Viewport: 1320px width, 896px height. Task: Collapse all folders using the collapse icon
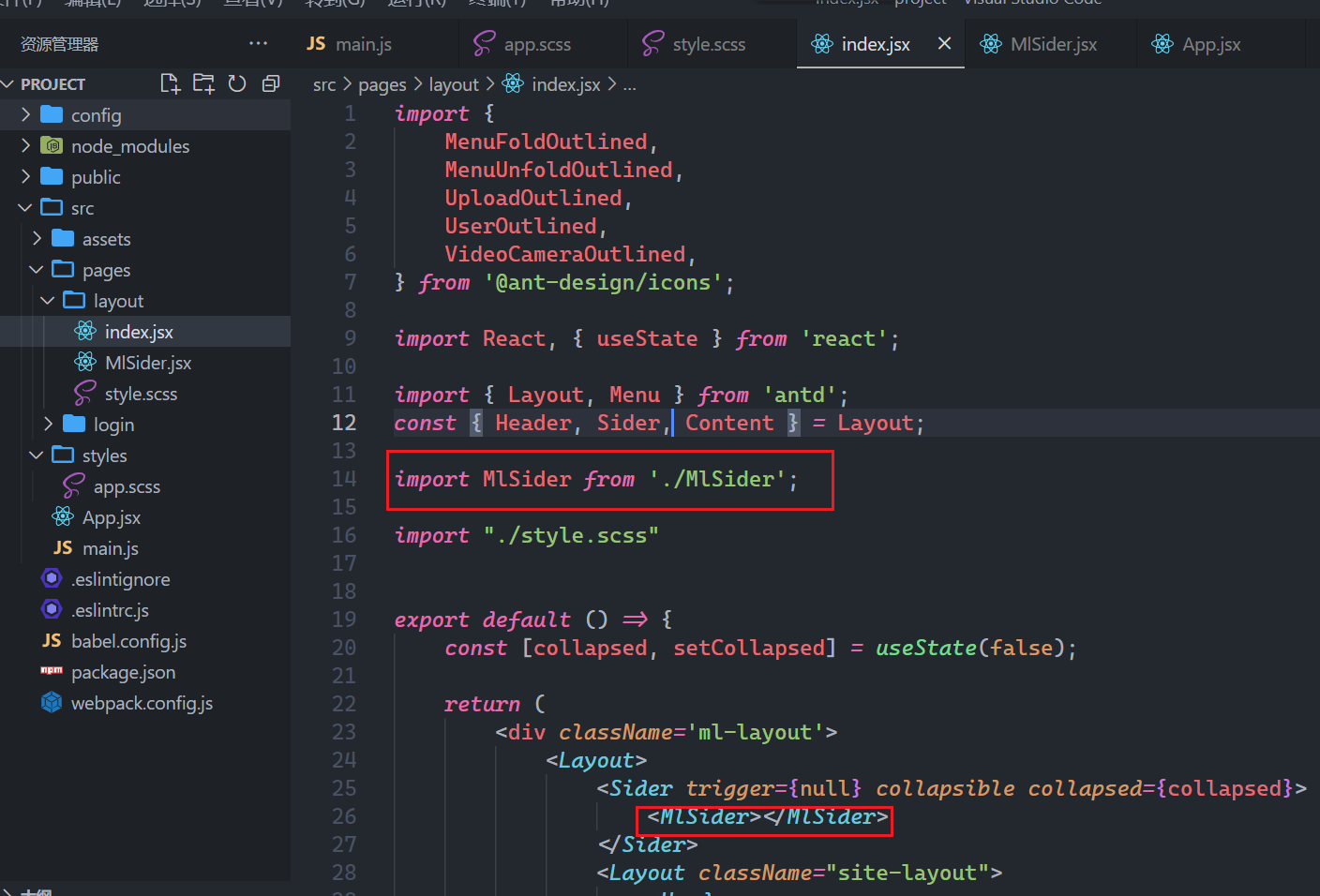271,83
